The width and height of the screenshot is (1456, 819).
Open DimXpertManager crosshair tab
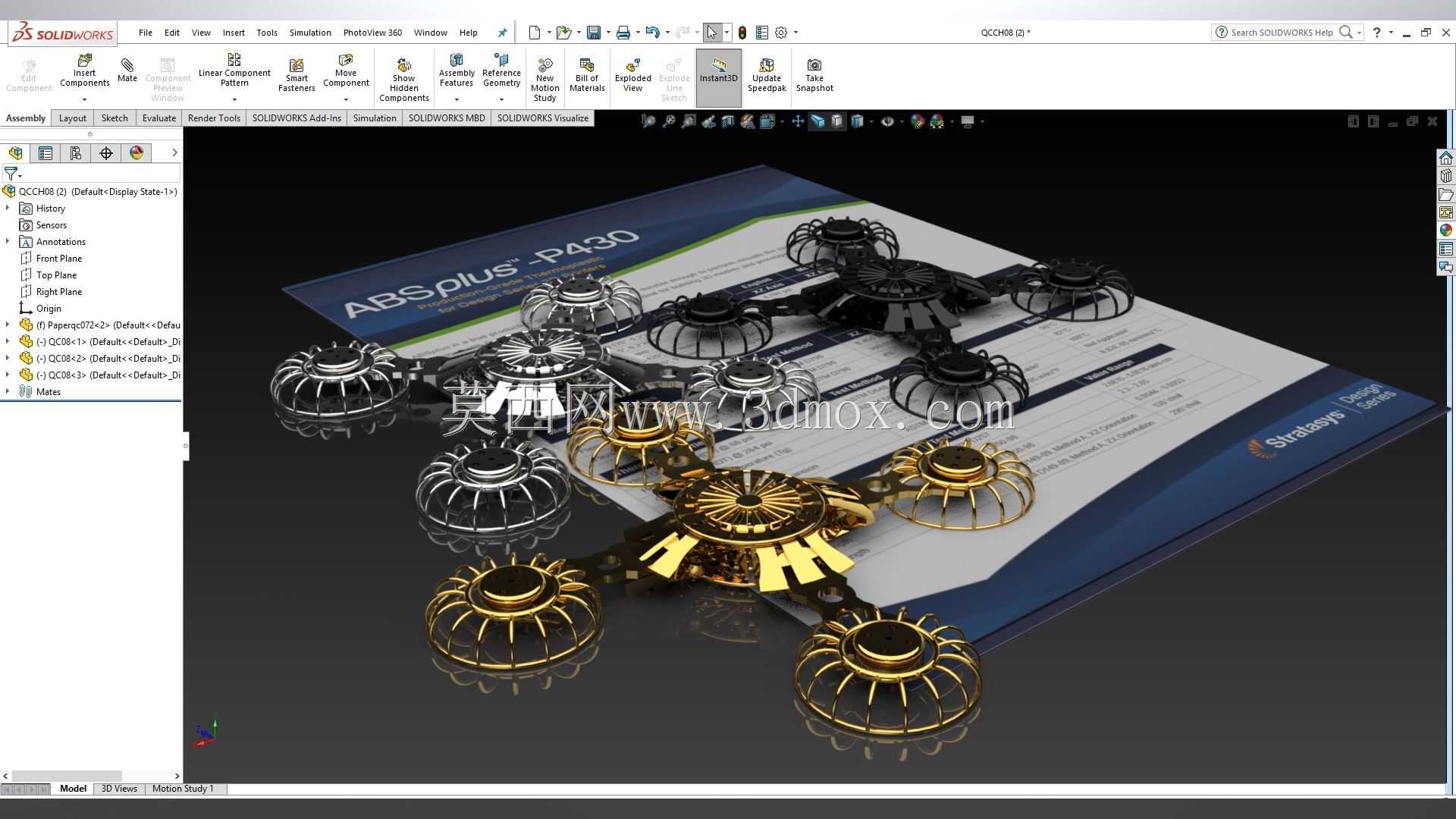(x=106, y=153)
